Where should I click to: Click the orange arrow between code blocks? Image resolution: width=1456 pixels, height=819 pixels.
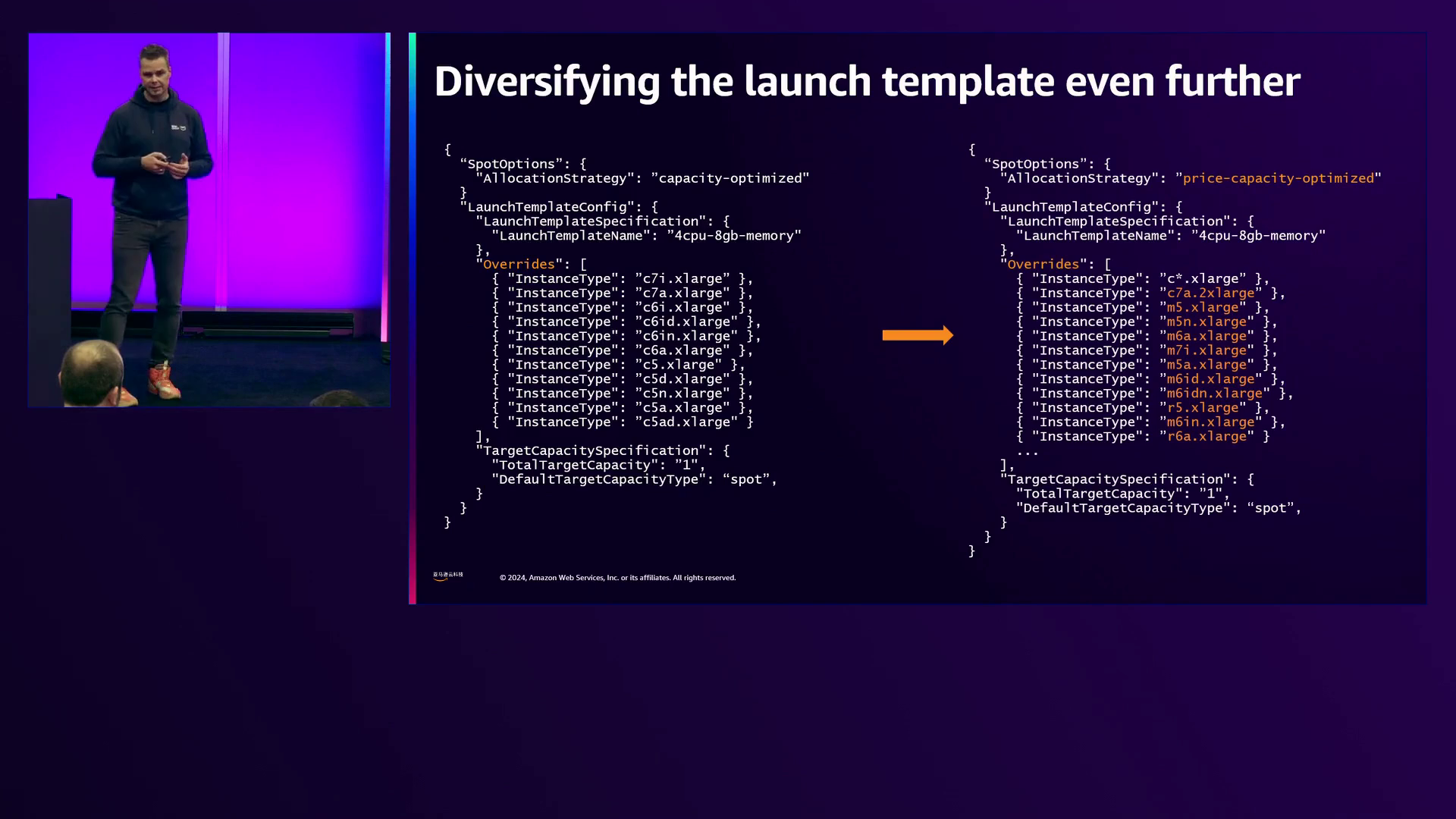click(917, 335)
